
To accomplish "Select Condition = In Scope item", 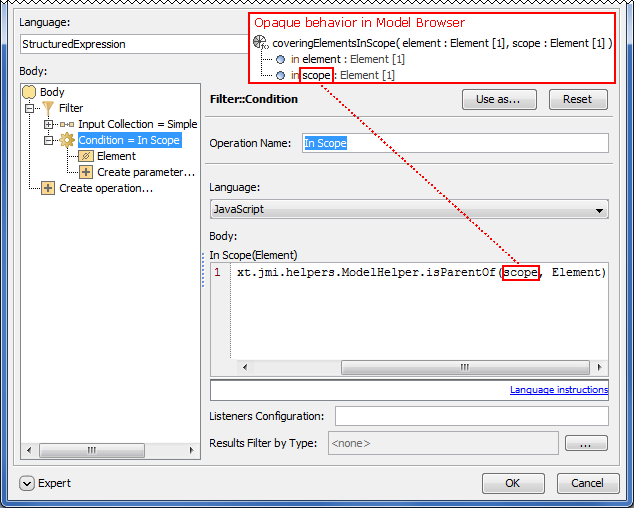I will (x=129, y=140).
